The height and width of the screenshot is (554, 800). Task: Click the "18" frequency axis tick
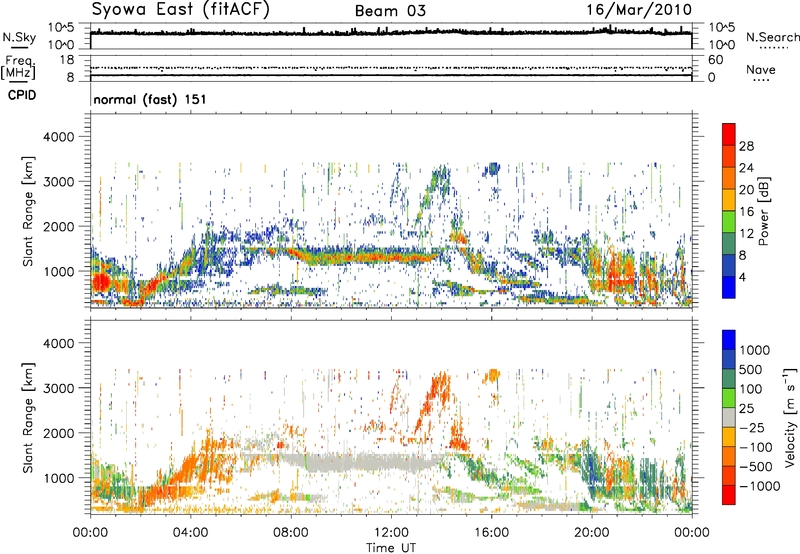coord(67,60)
